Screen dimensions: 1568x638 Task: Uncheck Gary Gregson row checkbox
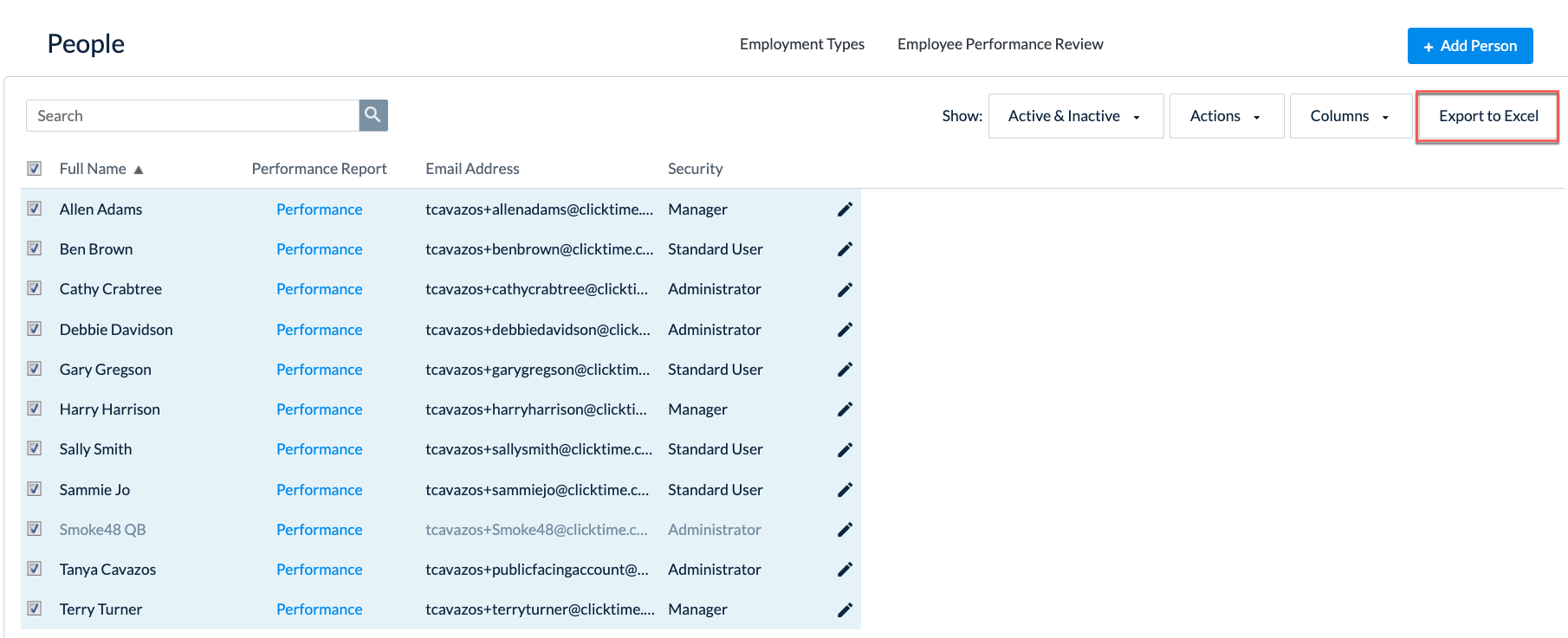click(35, 369)
